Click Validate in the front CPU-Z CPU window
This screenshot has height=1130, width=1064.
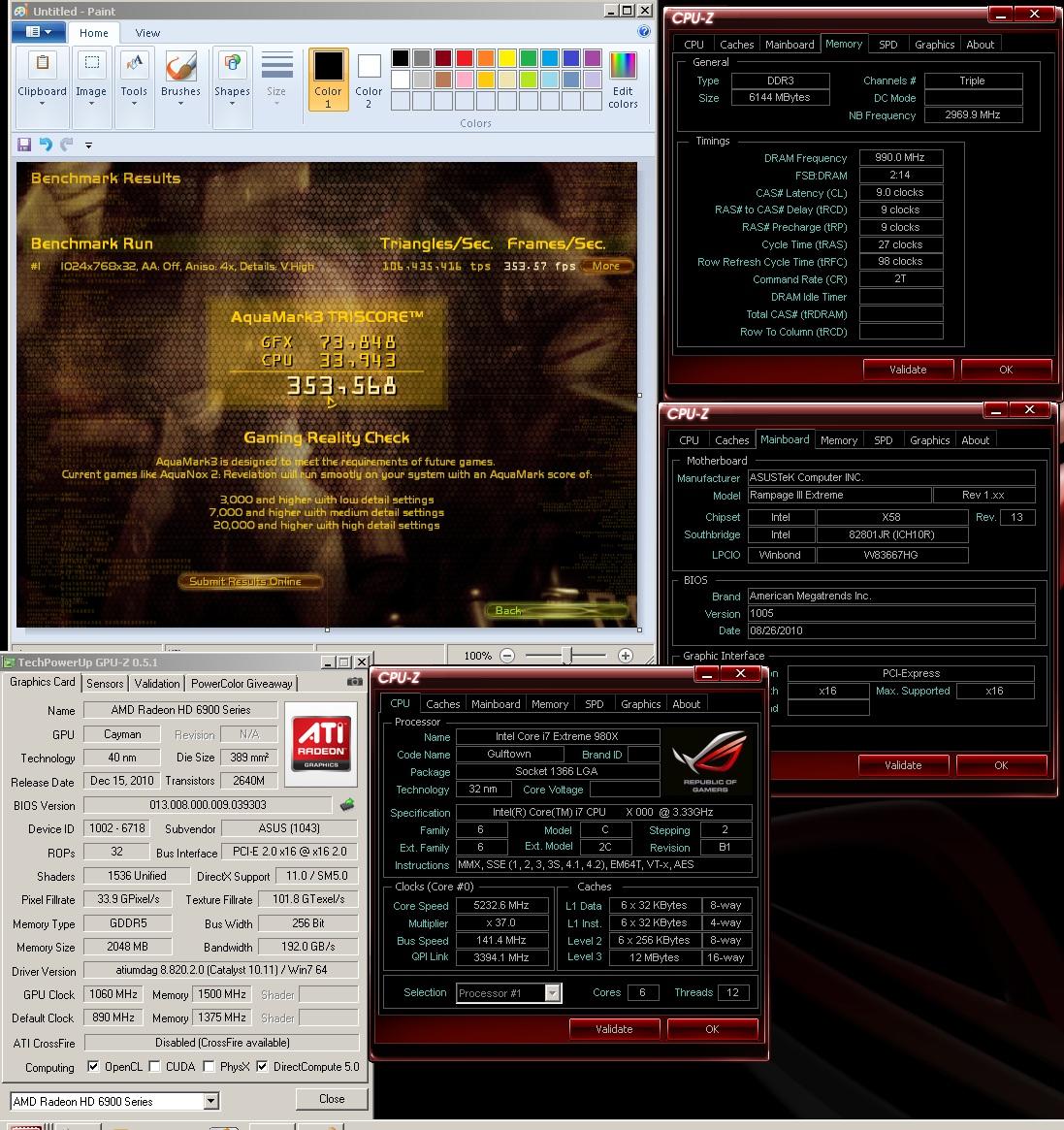[614, 1029]
